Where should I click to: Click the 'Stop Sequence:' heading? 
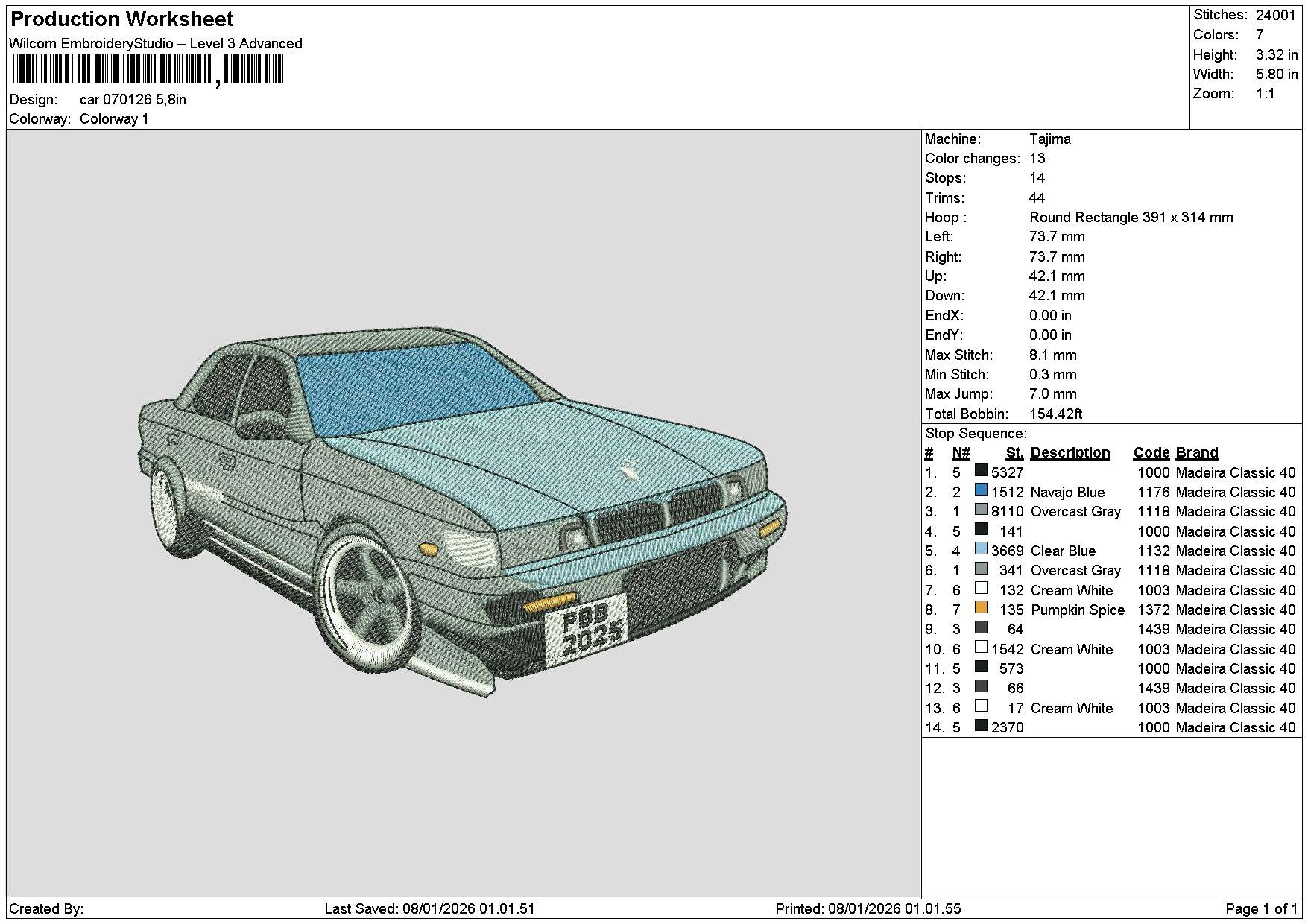(x=976, y=434)
